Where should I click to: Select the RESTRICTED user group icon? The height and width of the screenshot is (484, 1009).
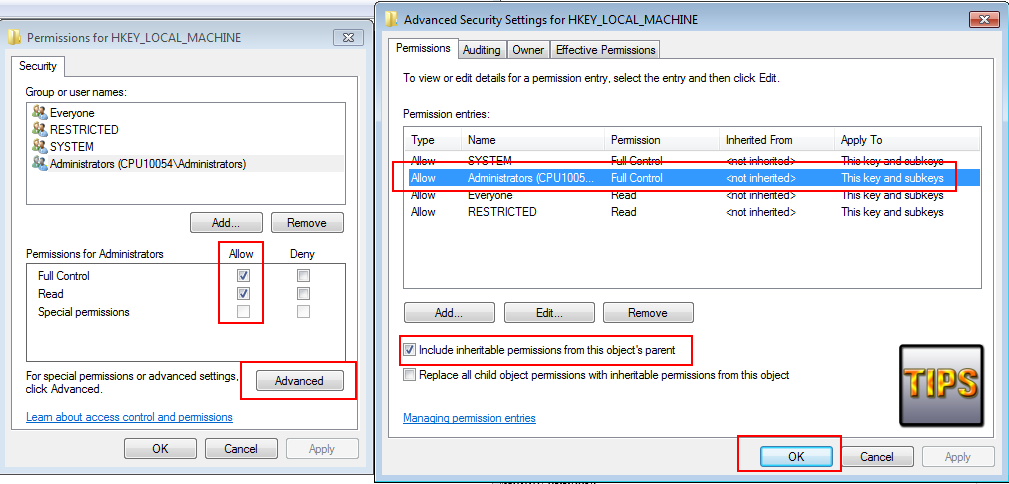click(40, 130)
